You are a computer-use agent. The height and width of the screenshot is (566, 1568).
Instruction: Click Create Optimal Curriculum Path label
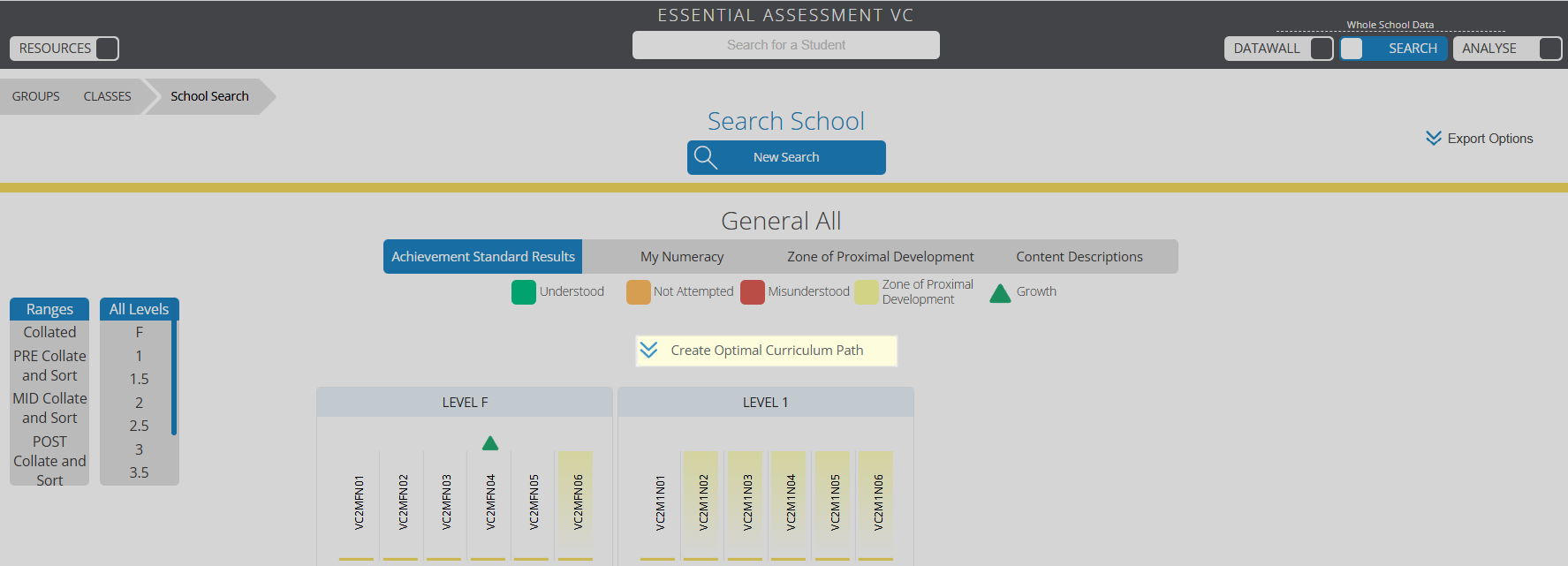[767, 351]
